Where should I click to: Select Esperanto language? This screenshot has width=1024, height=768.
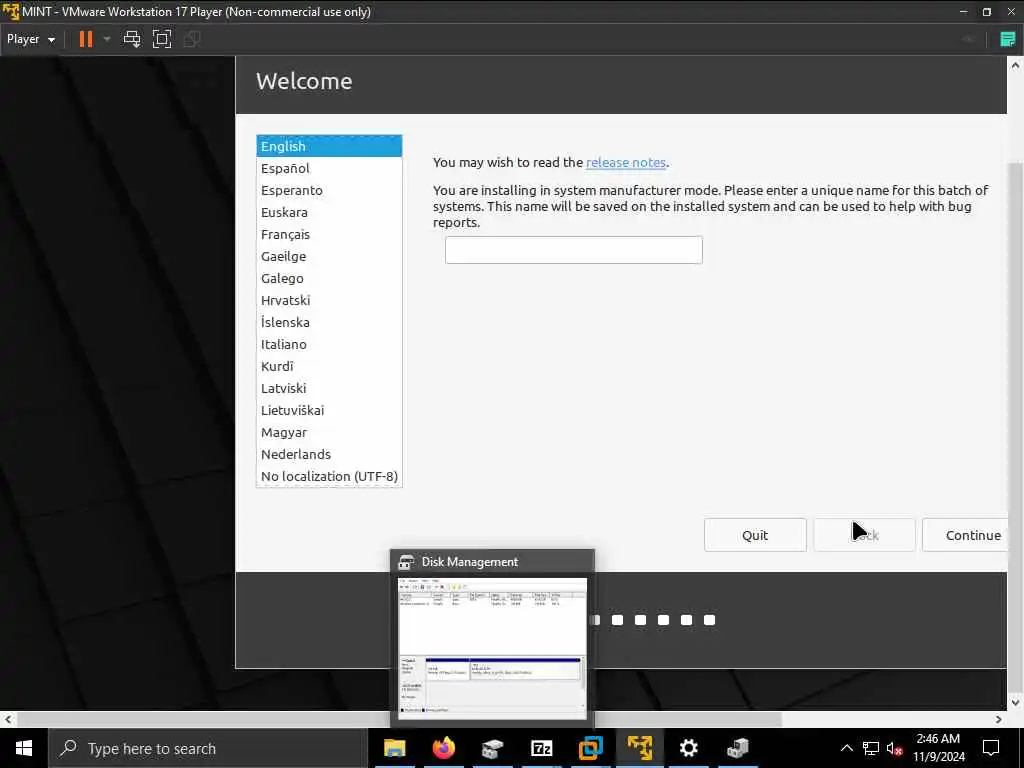point(329,191)
